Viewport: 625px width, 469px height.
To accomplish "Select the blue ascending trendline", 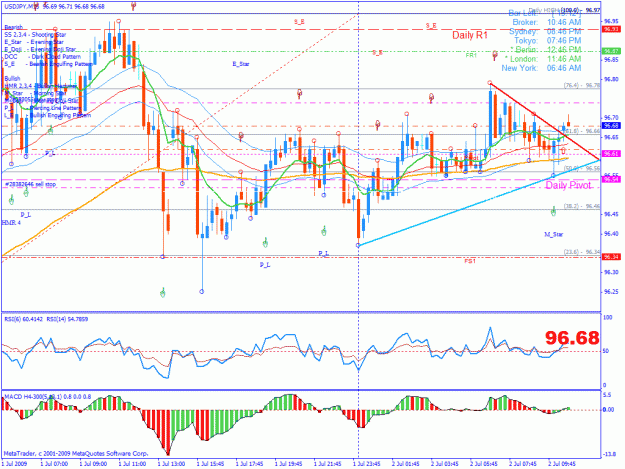I will (x=479, y=202).
